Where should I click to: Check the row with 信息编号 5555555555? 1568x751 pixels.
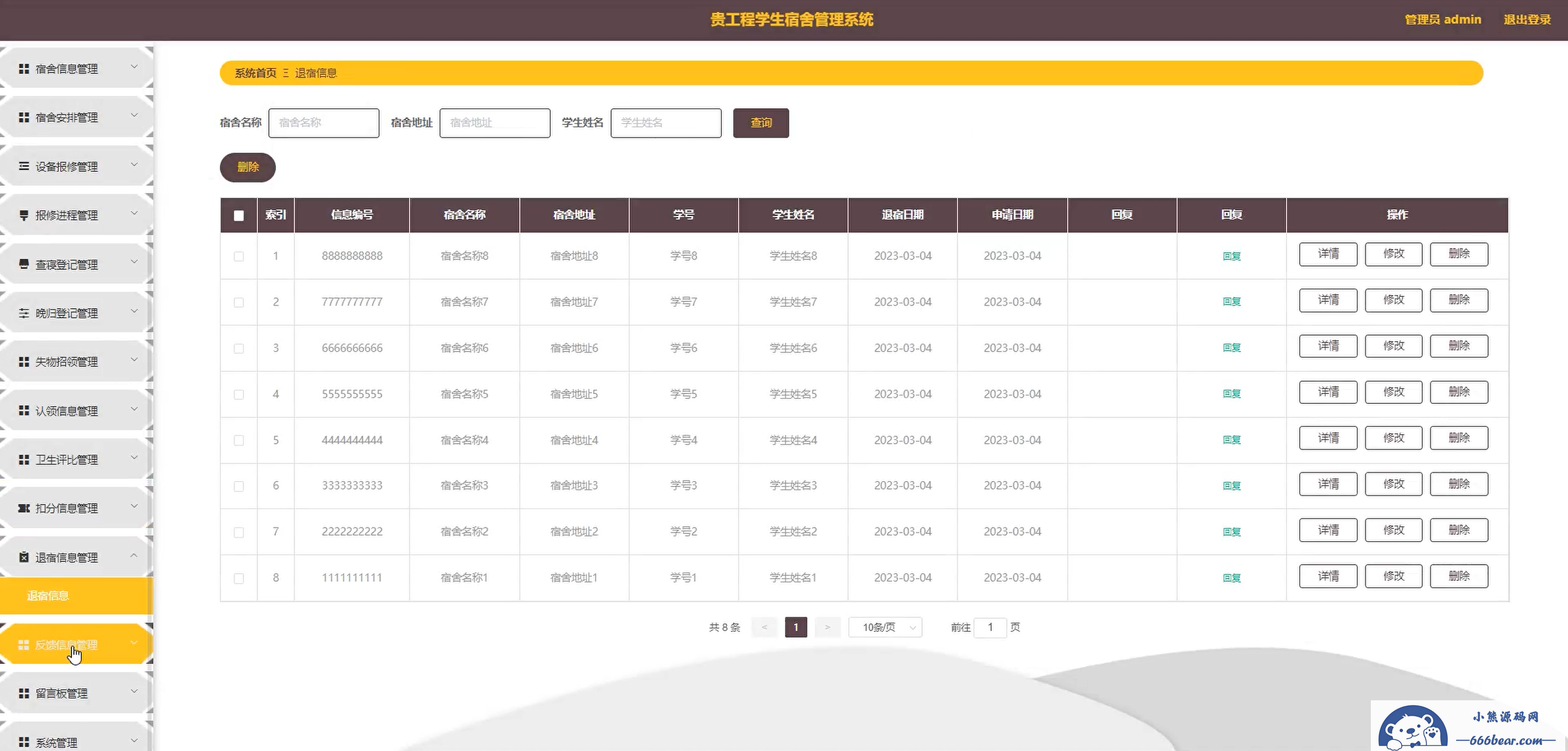(238, 395)
